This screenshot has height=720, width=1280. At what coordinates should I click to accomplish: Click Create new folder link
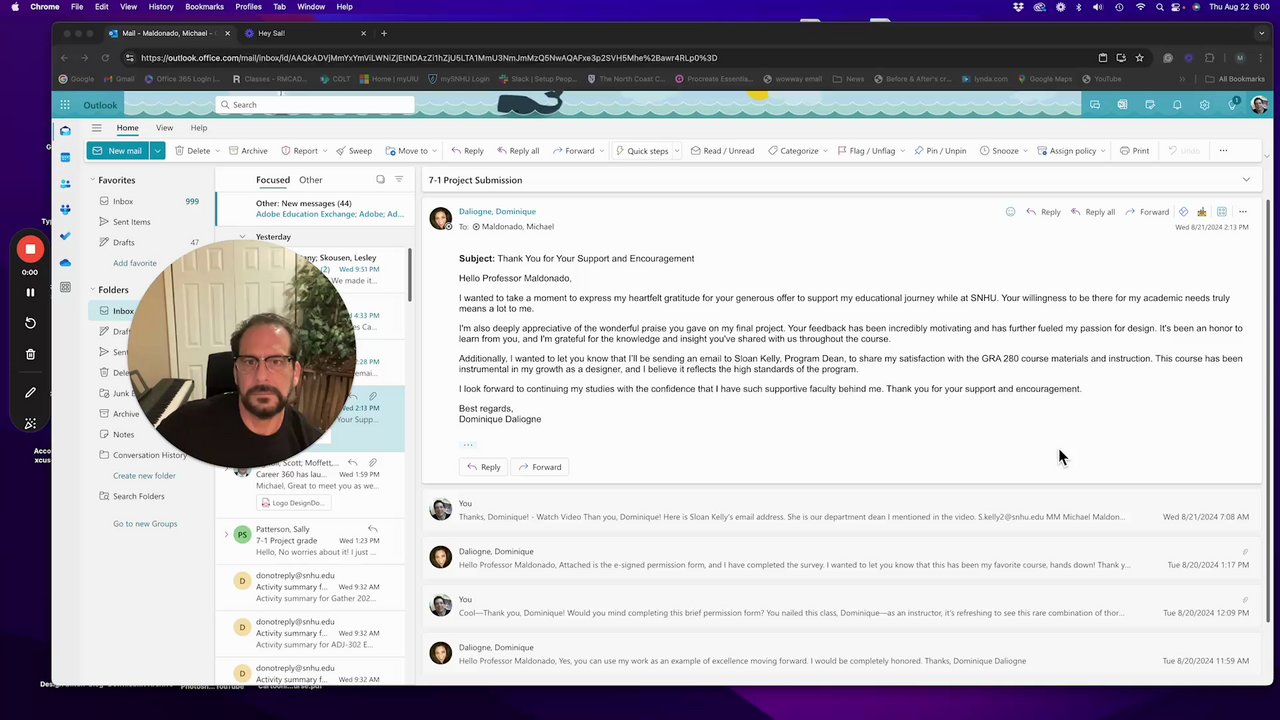click(x=144, y=476)
